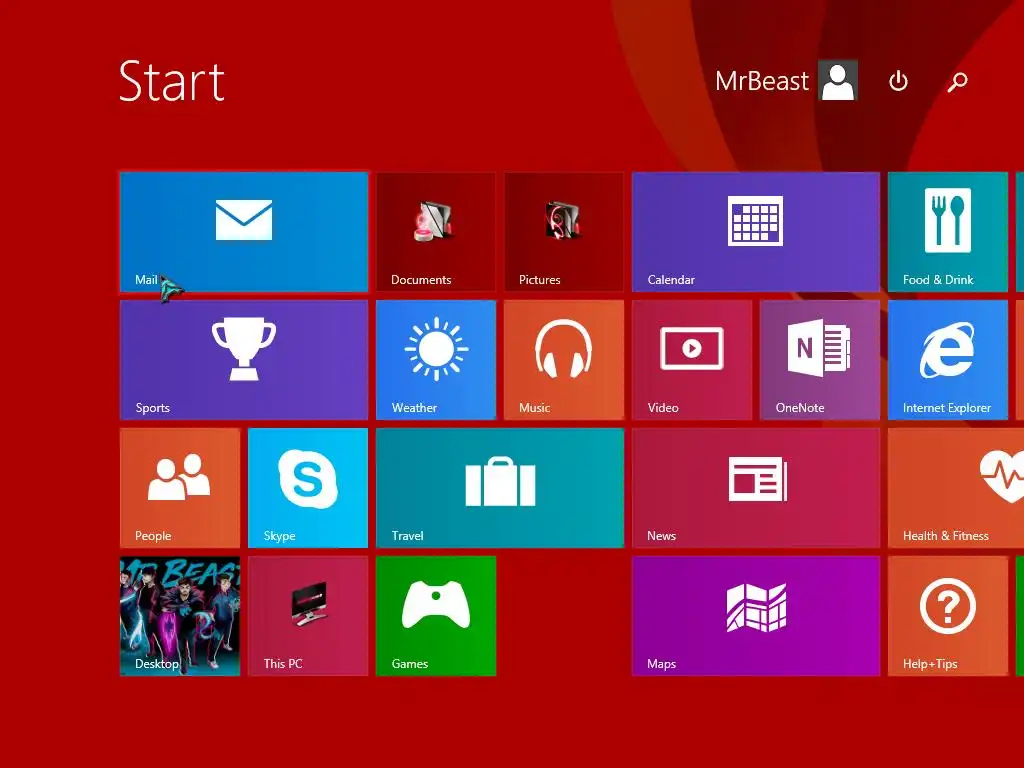This screenshot has height=768, width=1024.
Task: Open the Music headphones tile
Action: click(564, 360)
